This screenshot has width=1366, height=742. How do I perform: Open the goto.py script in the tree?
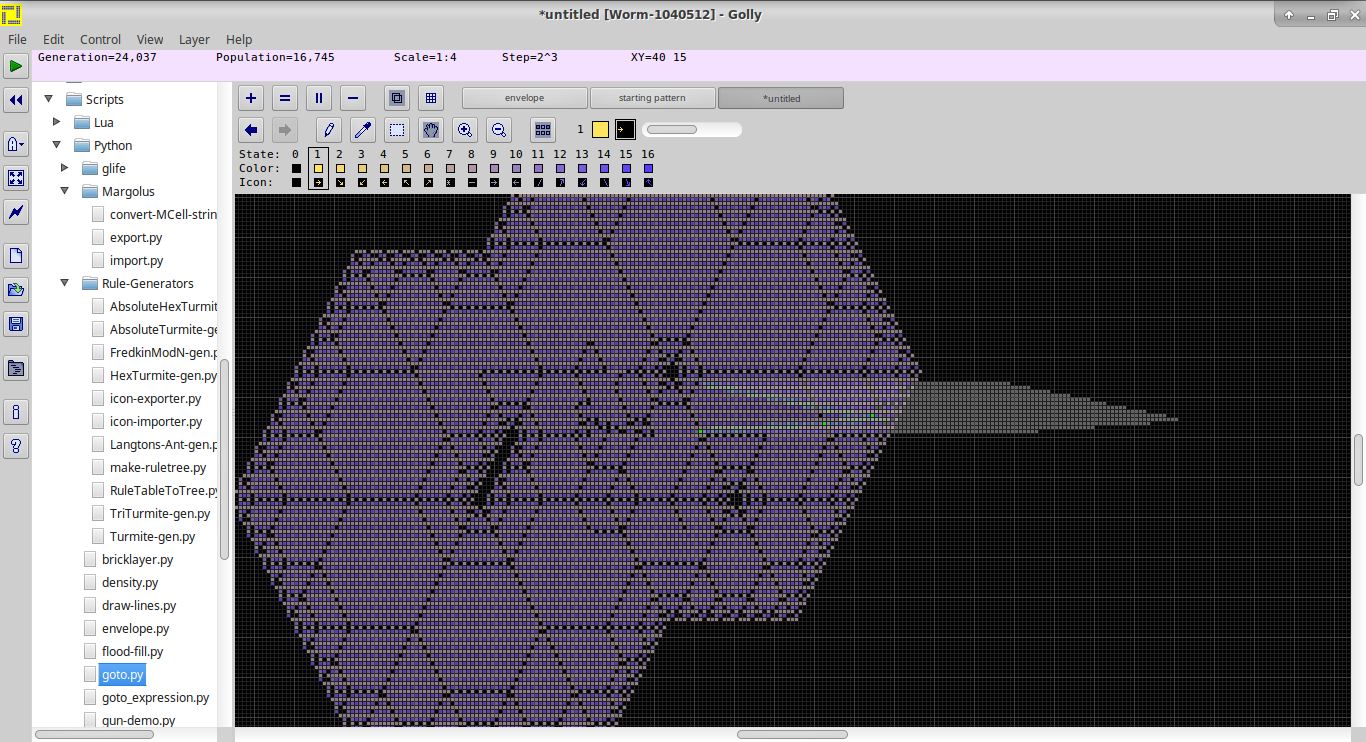click(123, 675)
